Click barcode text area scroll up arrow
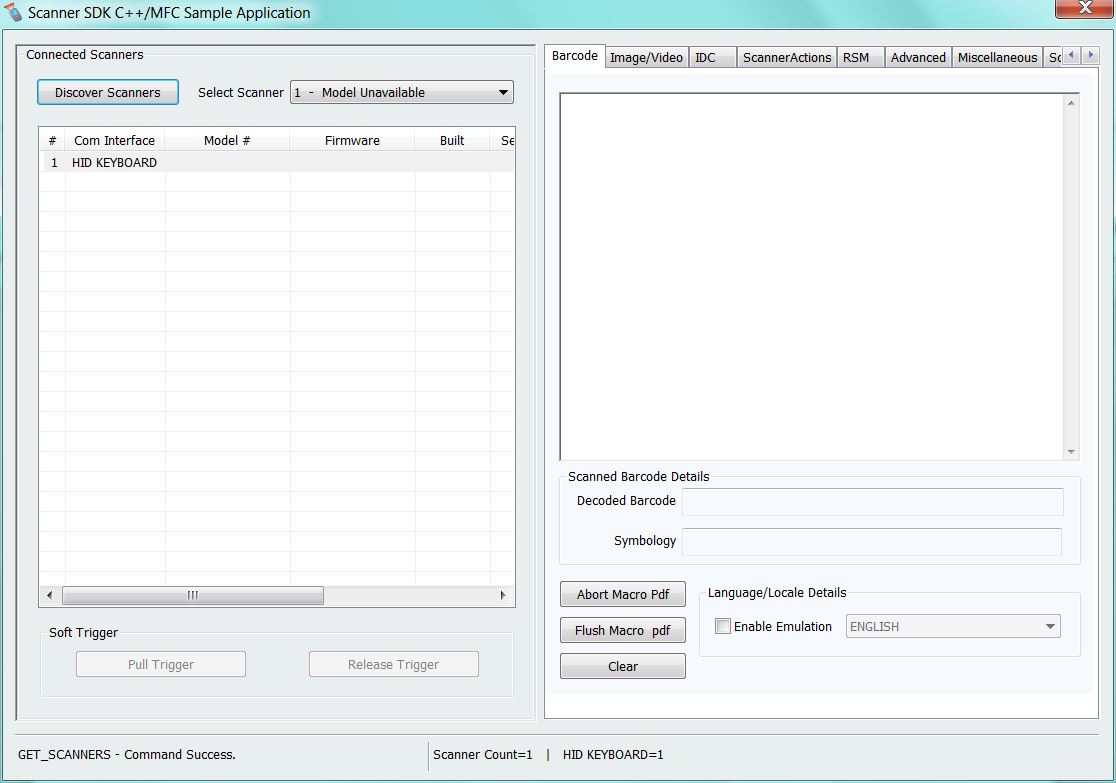This screenshot has width=1116, height=783. pos(1072,103)
